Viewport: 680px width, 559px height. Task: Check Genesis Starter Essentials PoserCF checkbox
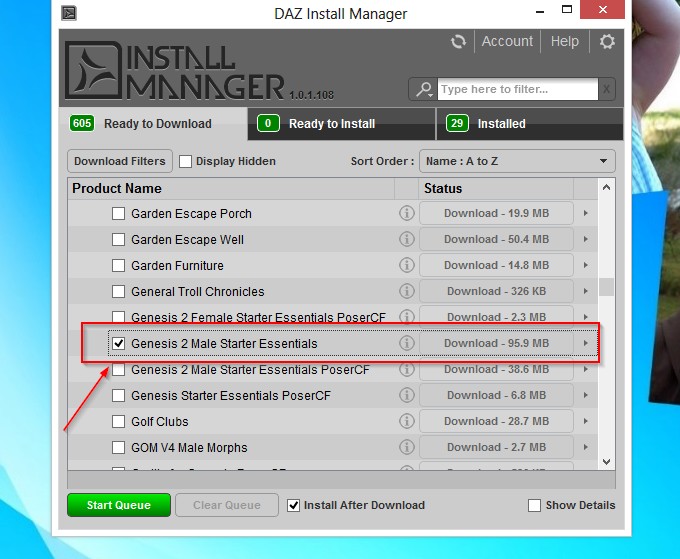pyautogui.click(x=118, y=396)
